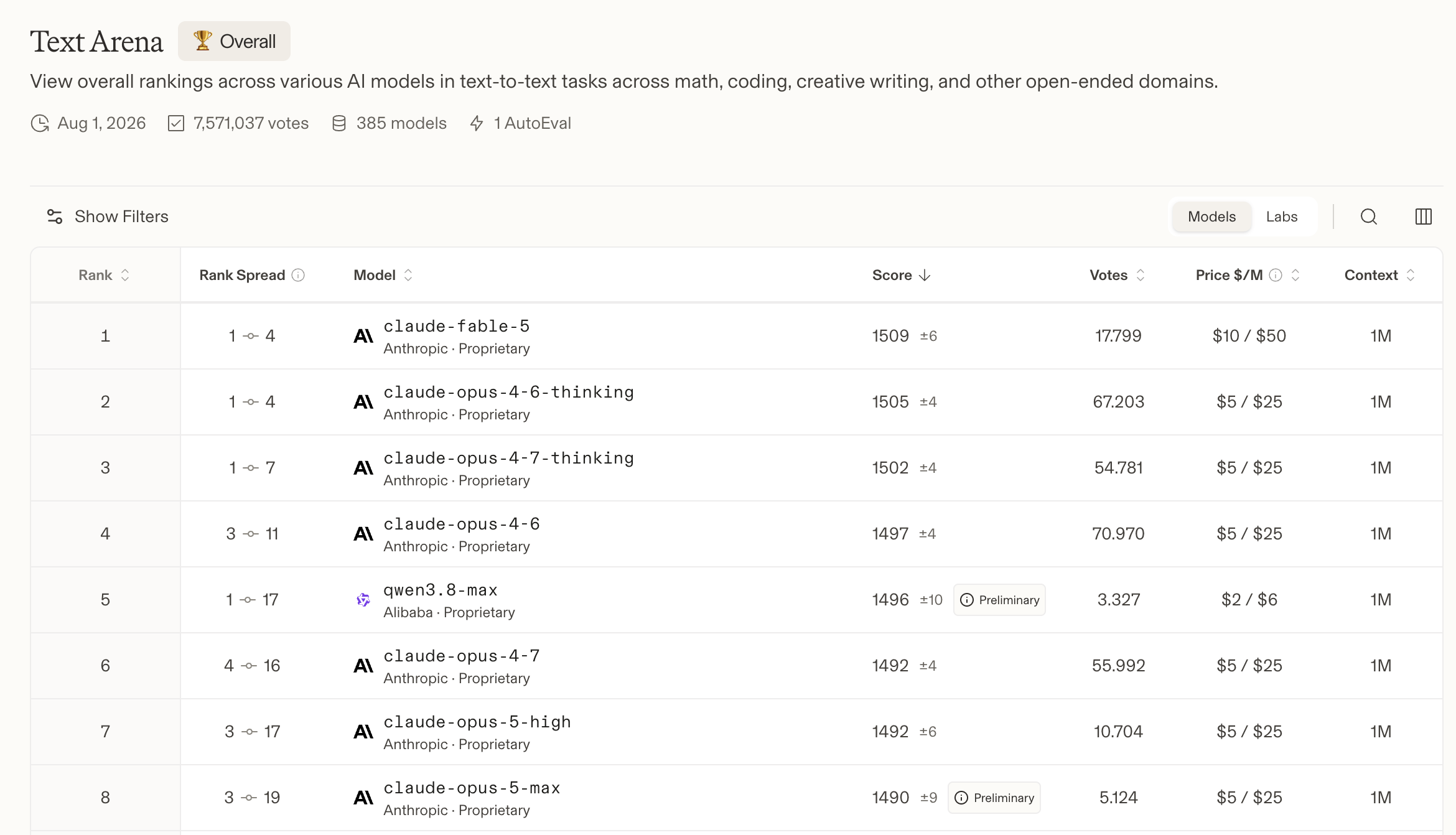Click the 55.992 votes cell
1456x835 pixels.
1119,666
